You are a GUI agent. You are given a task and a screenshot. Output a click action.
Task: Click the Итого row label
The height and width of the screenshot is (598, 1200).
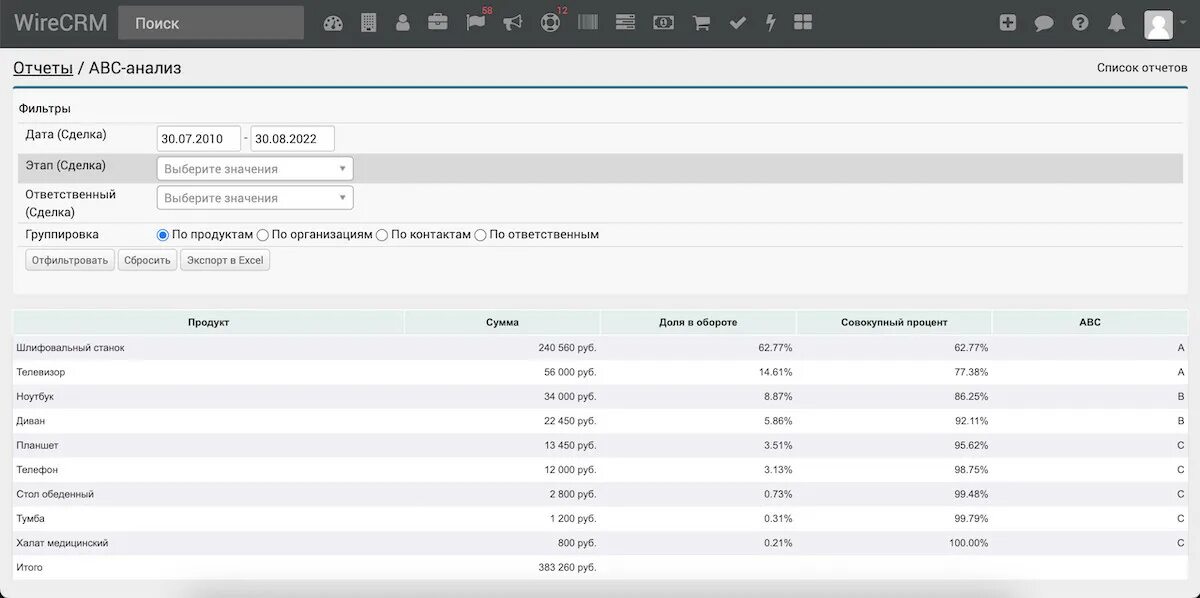click(x=30, y=567)
